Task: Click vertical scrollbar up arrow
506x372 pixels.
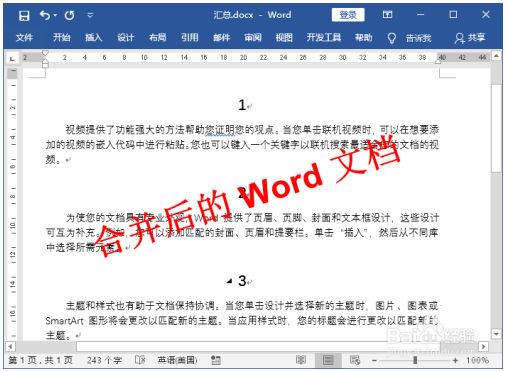Action: click(496, 56)
